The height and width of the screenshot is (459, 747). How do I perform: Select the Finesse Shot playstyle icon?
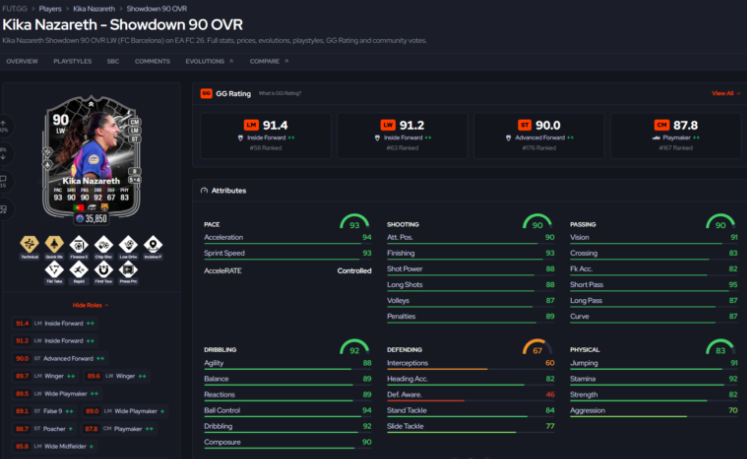tap(79, 245)
